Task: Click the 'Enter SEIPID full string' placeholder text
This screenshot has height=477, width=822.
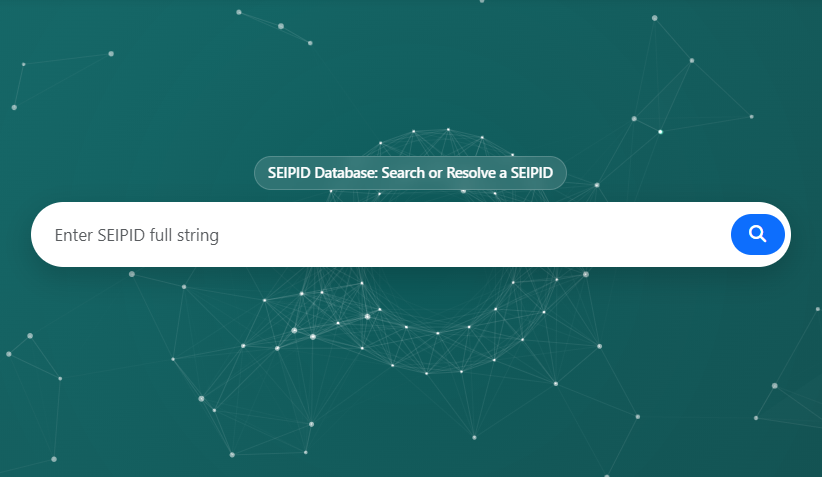Action: (x=136, y=236)
